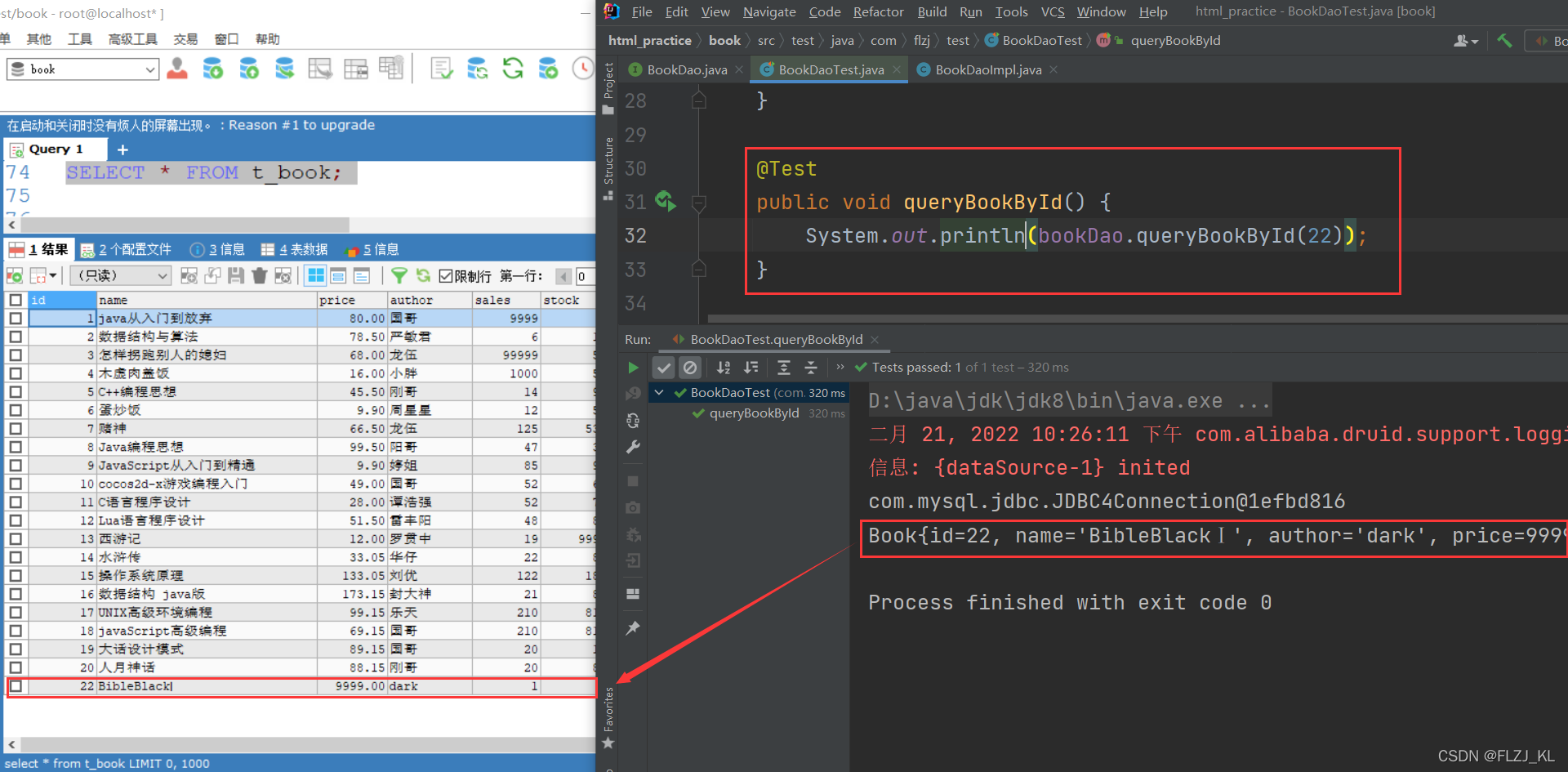
Task: Select text view mode icon in results toolbar
Action: 361,275
